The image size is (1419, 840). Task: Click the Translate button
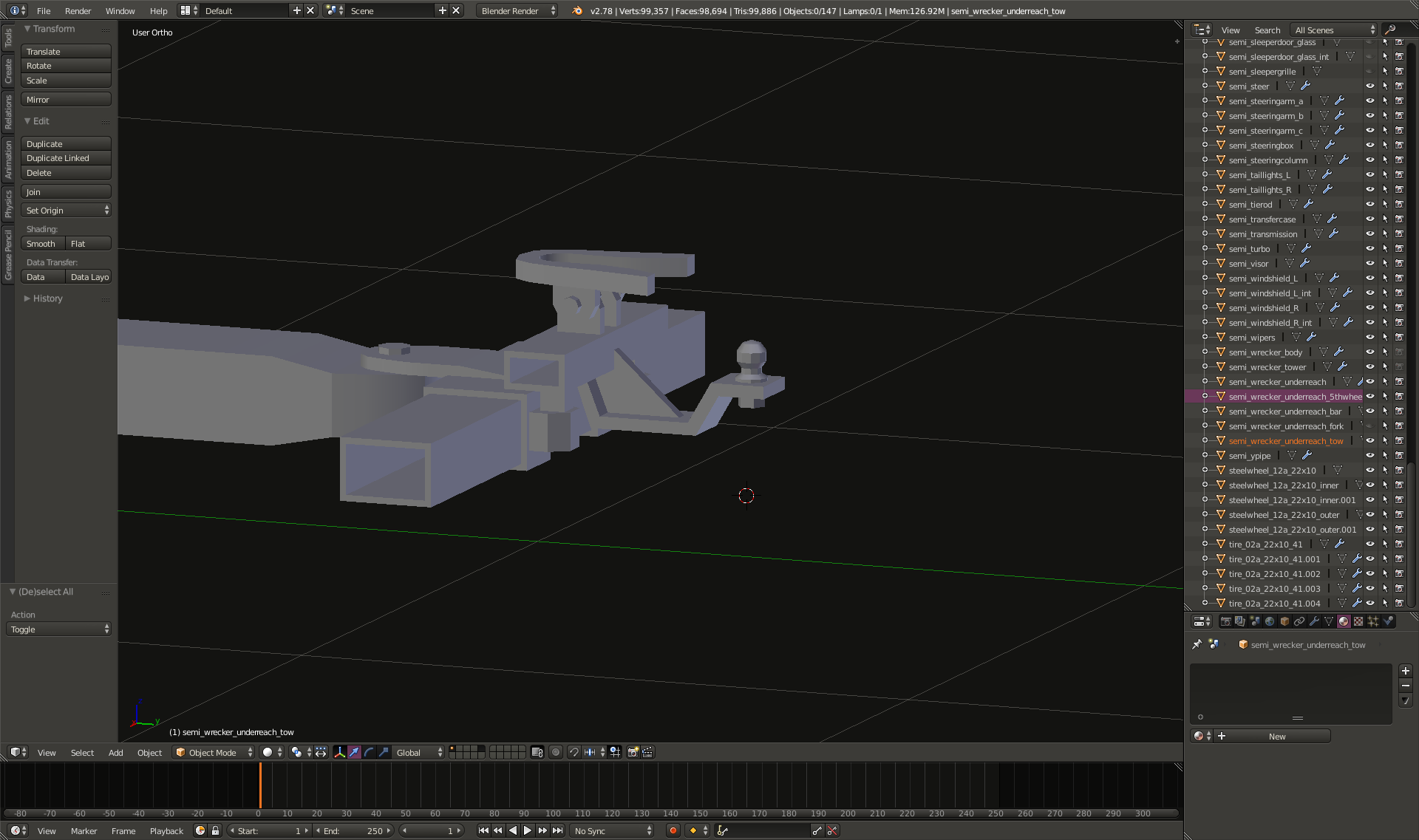[66, 51]
